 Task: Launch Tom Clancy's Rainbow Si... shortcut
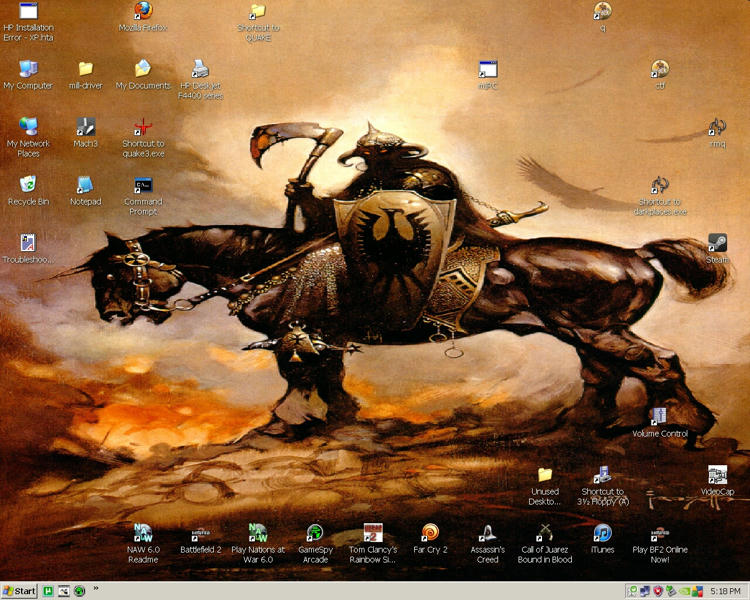373,544
